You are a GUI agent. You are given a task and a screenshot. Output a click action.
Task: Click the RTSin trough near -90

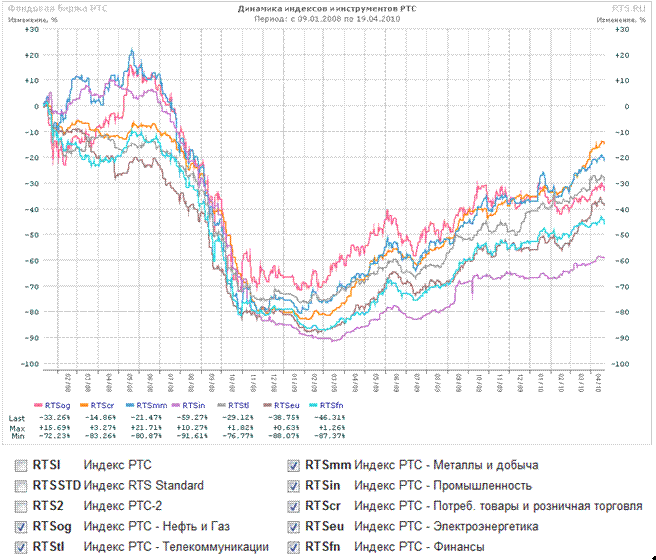(333, 340)
